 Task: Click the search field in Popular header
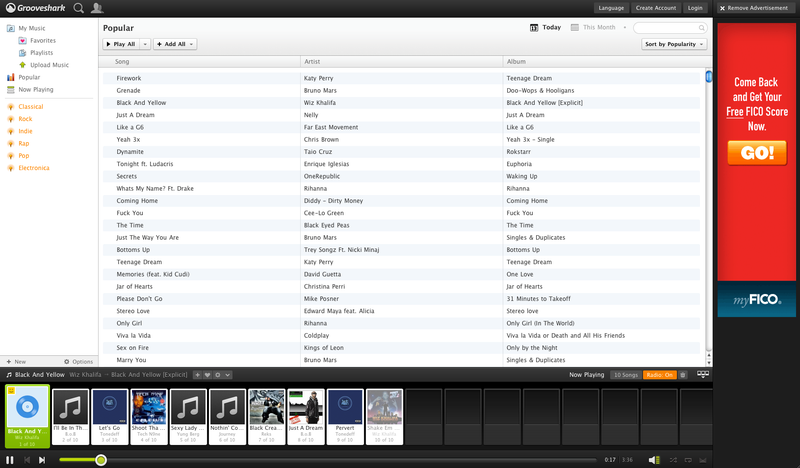[x=670, y=28]
